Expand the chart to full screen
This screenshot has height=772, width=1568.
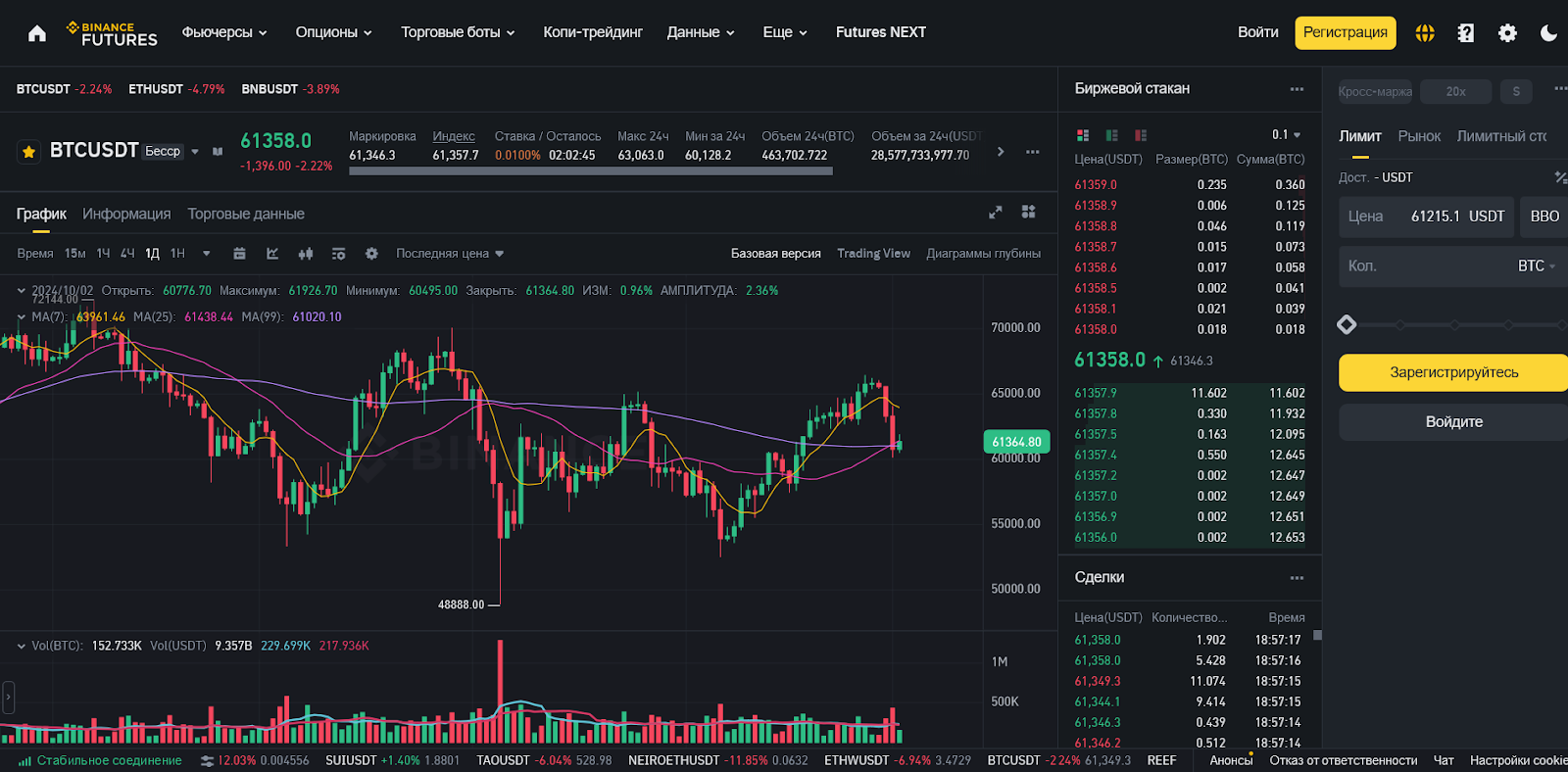pyautogui.click(x=996, y=213)
